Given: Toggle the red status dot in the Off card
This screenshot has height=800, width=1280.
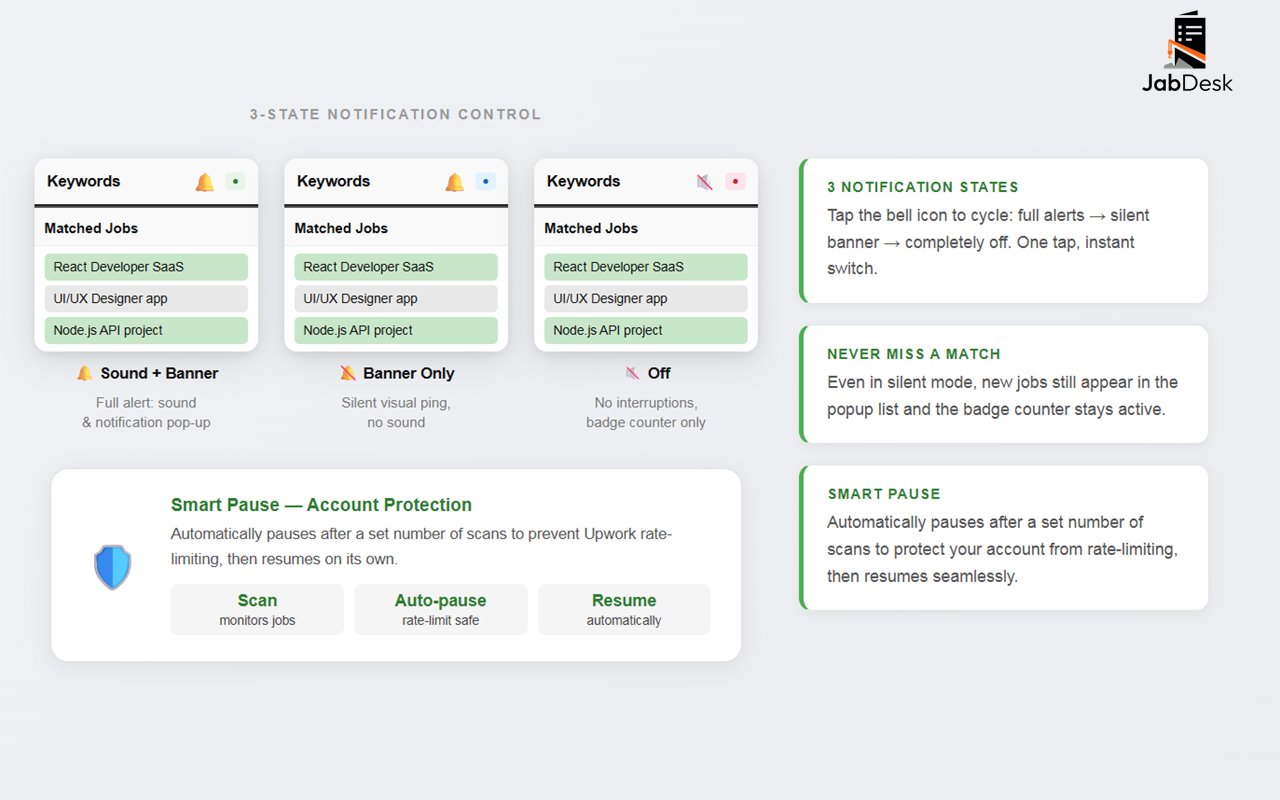Looking at the screenshot, I should [x=735, y=182].
